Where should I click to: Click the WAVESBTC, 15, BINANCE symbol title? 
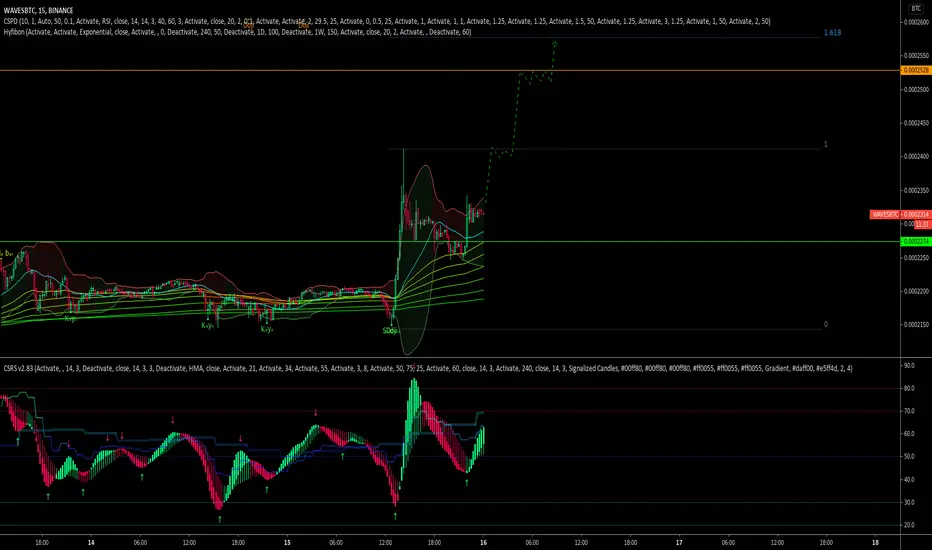click(39, 10)
